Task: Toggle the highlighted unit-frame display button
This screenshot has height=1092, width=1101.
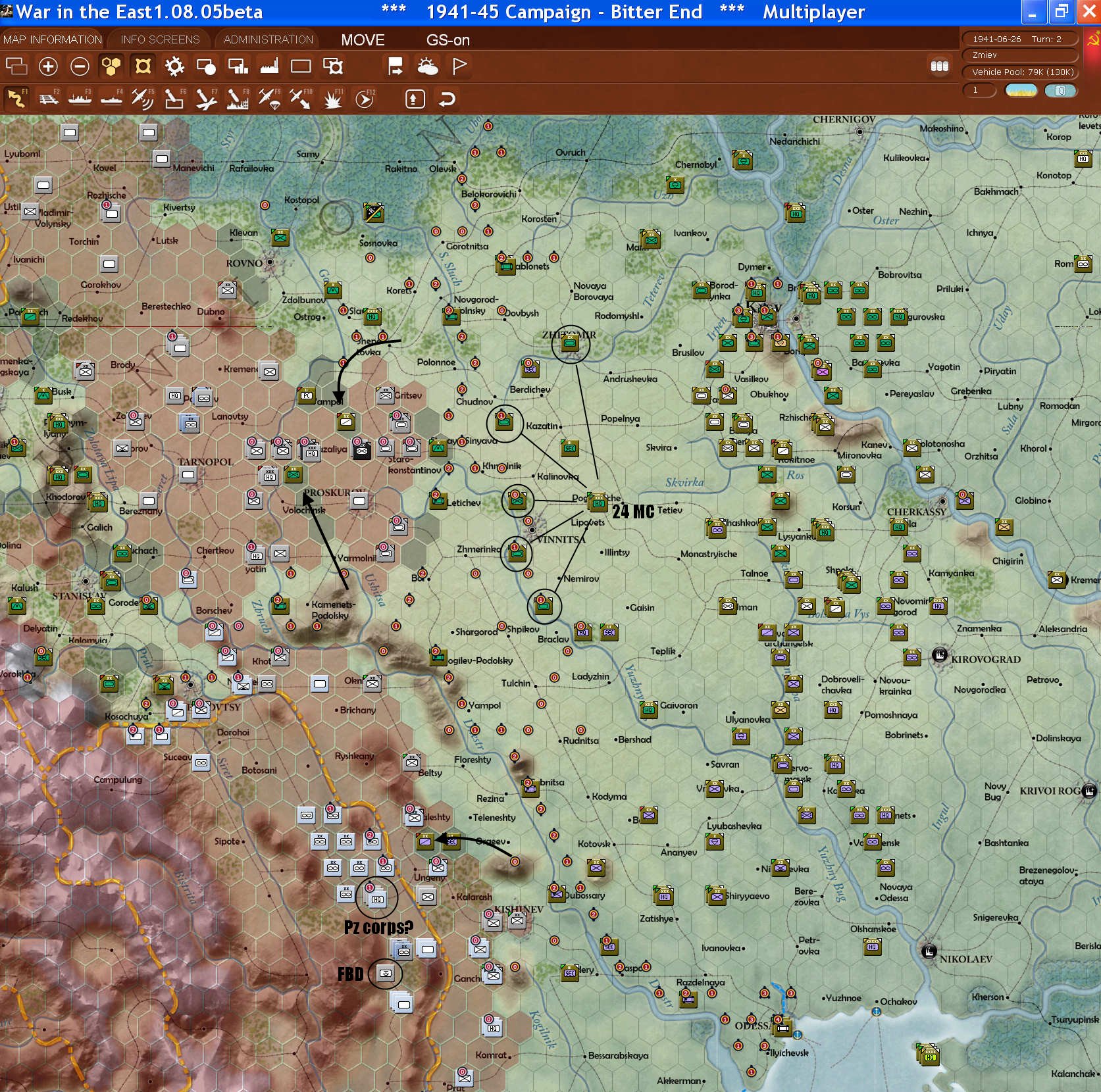Action: pos(143,66)
